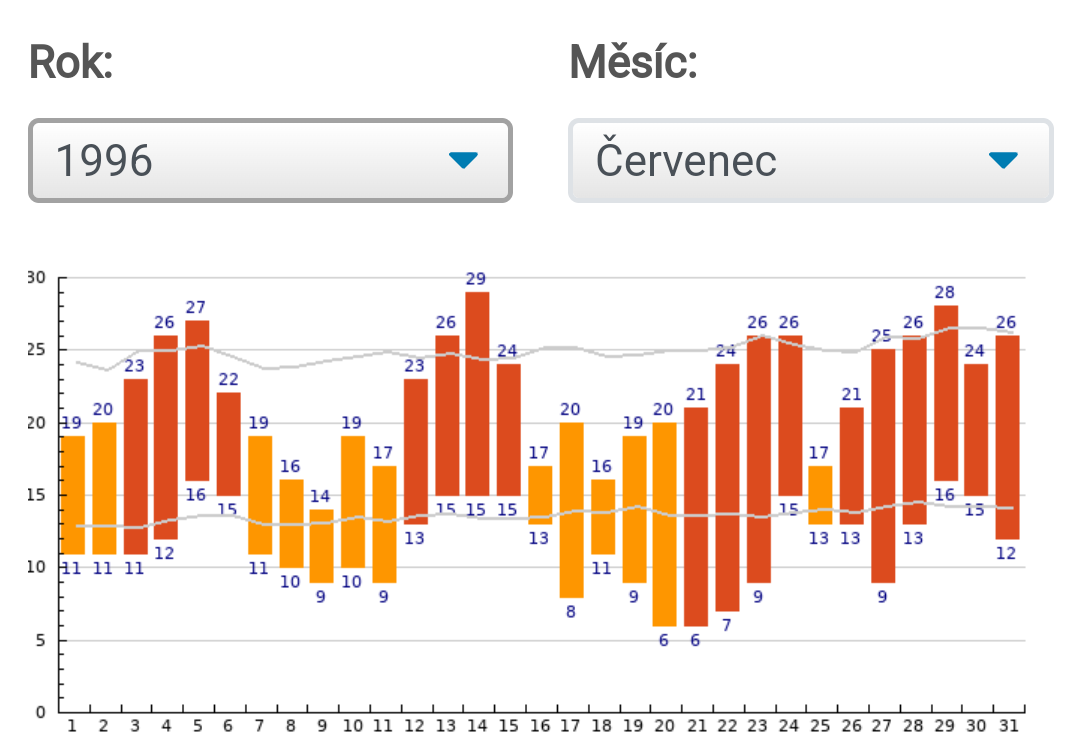Click the Rok: label
Viewport: 1079px width, 751px height.
71,63
